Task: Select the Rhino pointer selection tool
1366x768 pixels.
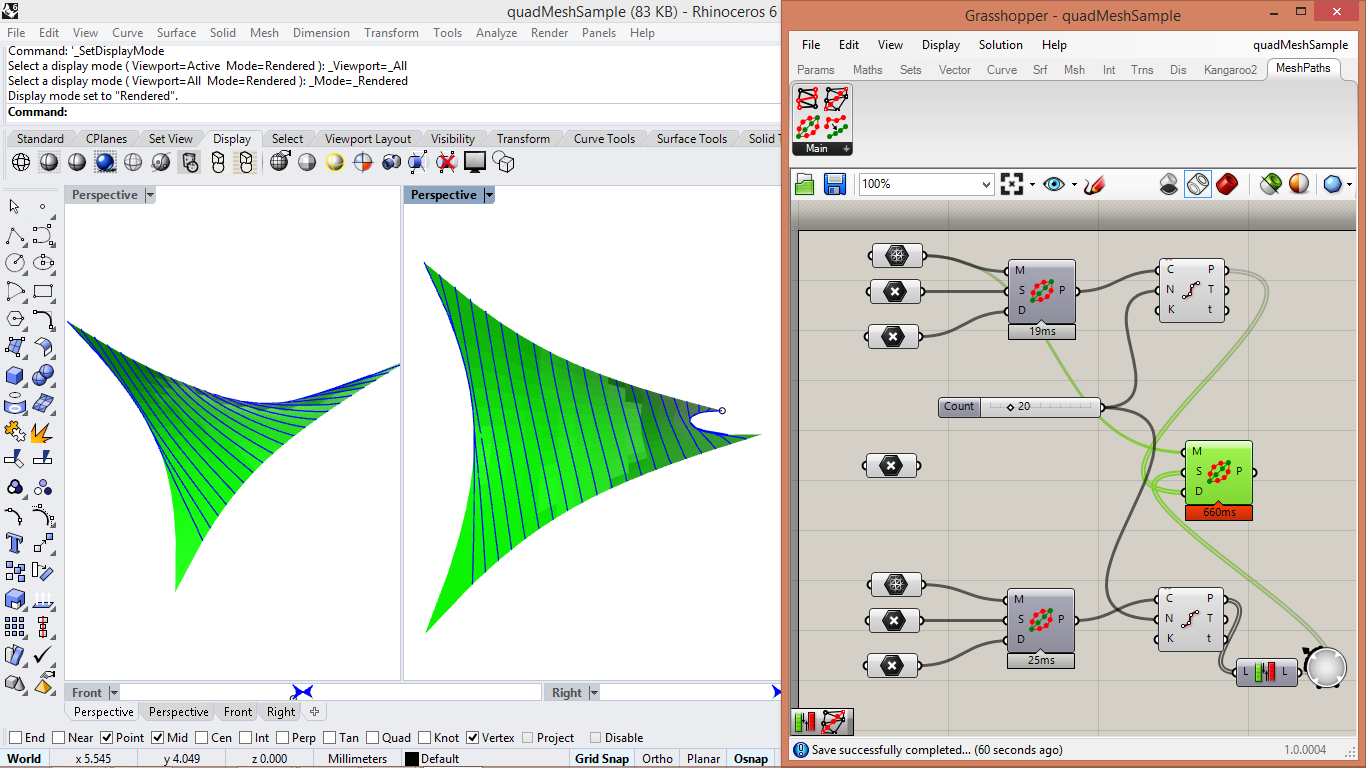Action: click(x=15, y=207)
